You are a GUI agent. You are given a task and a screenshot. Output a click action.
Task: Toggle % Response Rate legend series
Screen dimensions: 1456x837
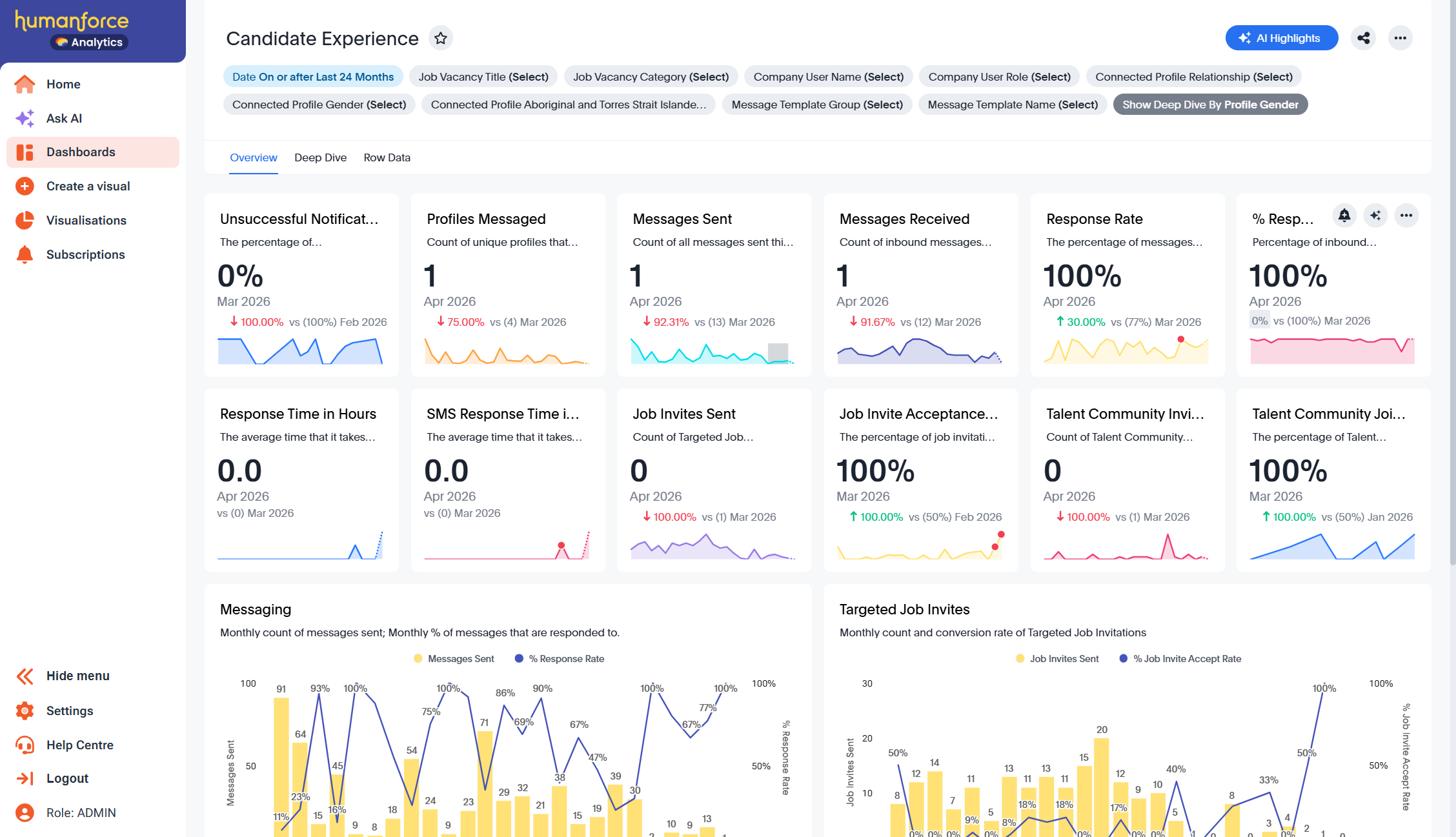click(x=560, y=659)
